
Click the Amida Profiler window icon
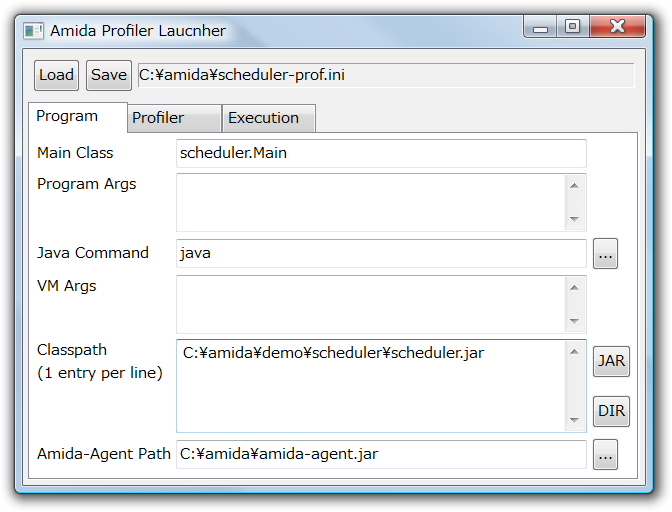coord(34,31)
